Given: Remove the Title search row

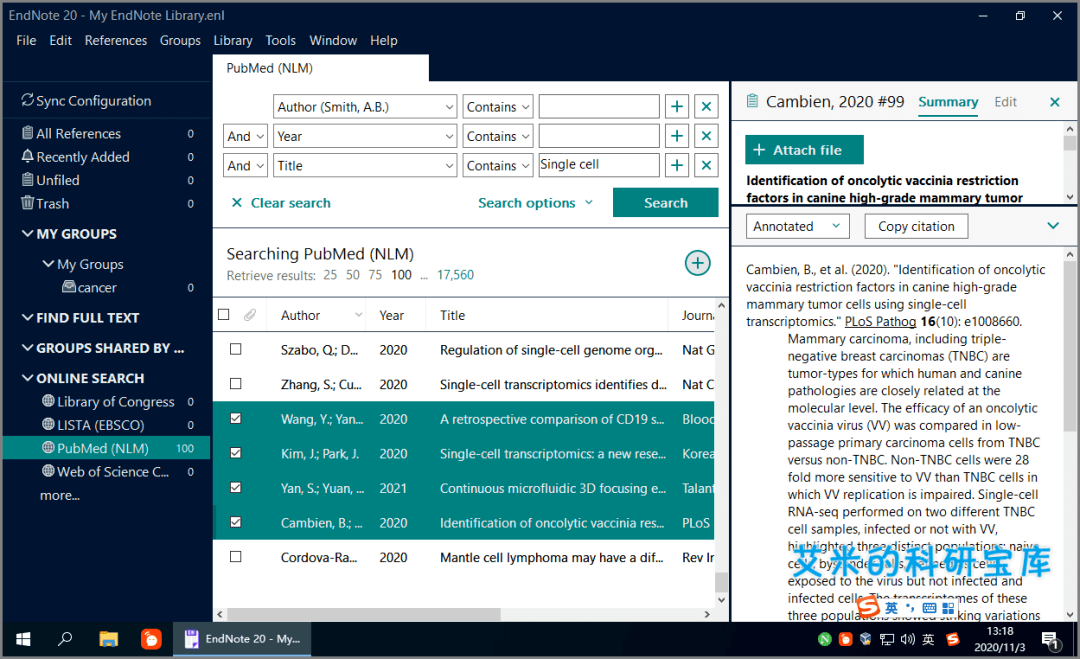Looking at the screenshot, I should point(707,165).
